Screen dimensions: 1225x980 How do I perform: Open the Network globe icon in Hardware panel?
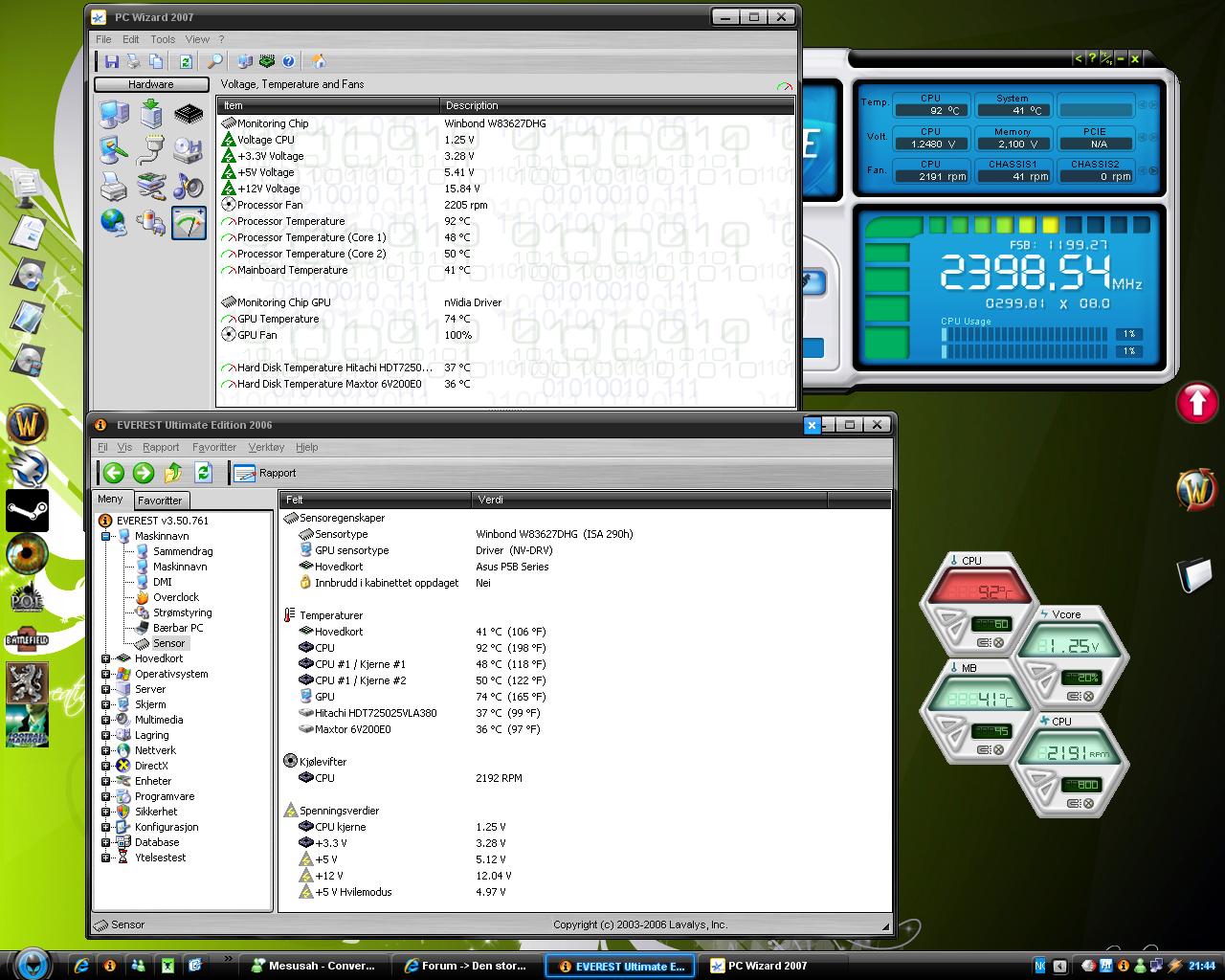tap(114, 222)
